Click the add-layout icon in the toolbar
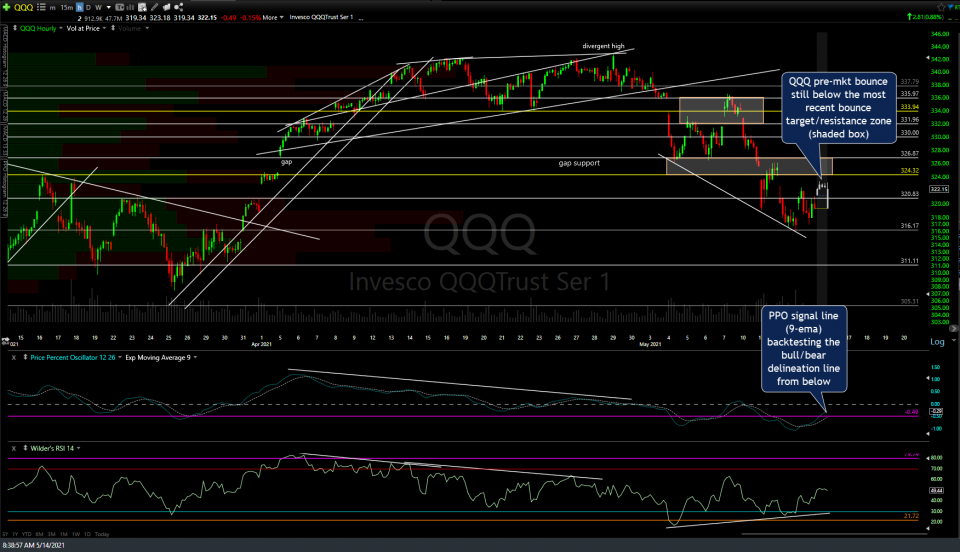The image size is (960, 552). click(x=142, y=7)
